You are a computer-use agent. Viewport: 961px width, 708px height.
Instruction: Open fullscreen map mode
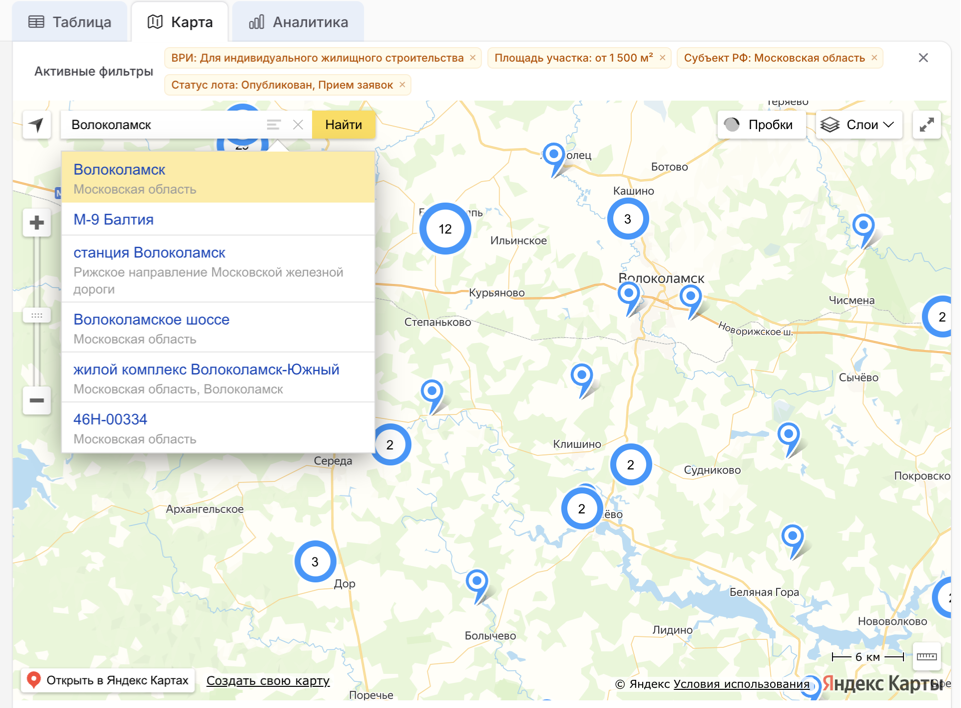[927, 125]
